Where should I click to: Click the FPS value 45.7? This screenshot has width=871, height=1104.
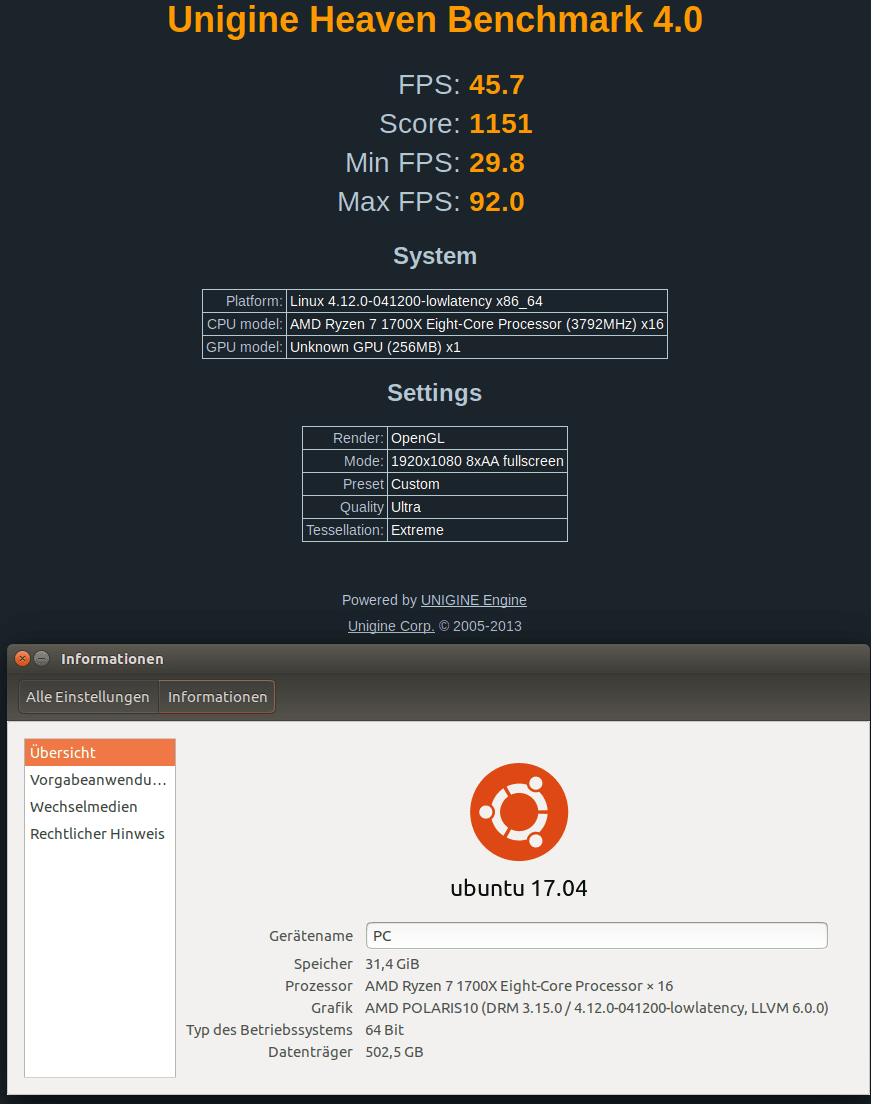496,84
